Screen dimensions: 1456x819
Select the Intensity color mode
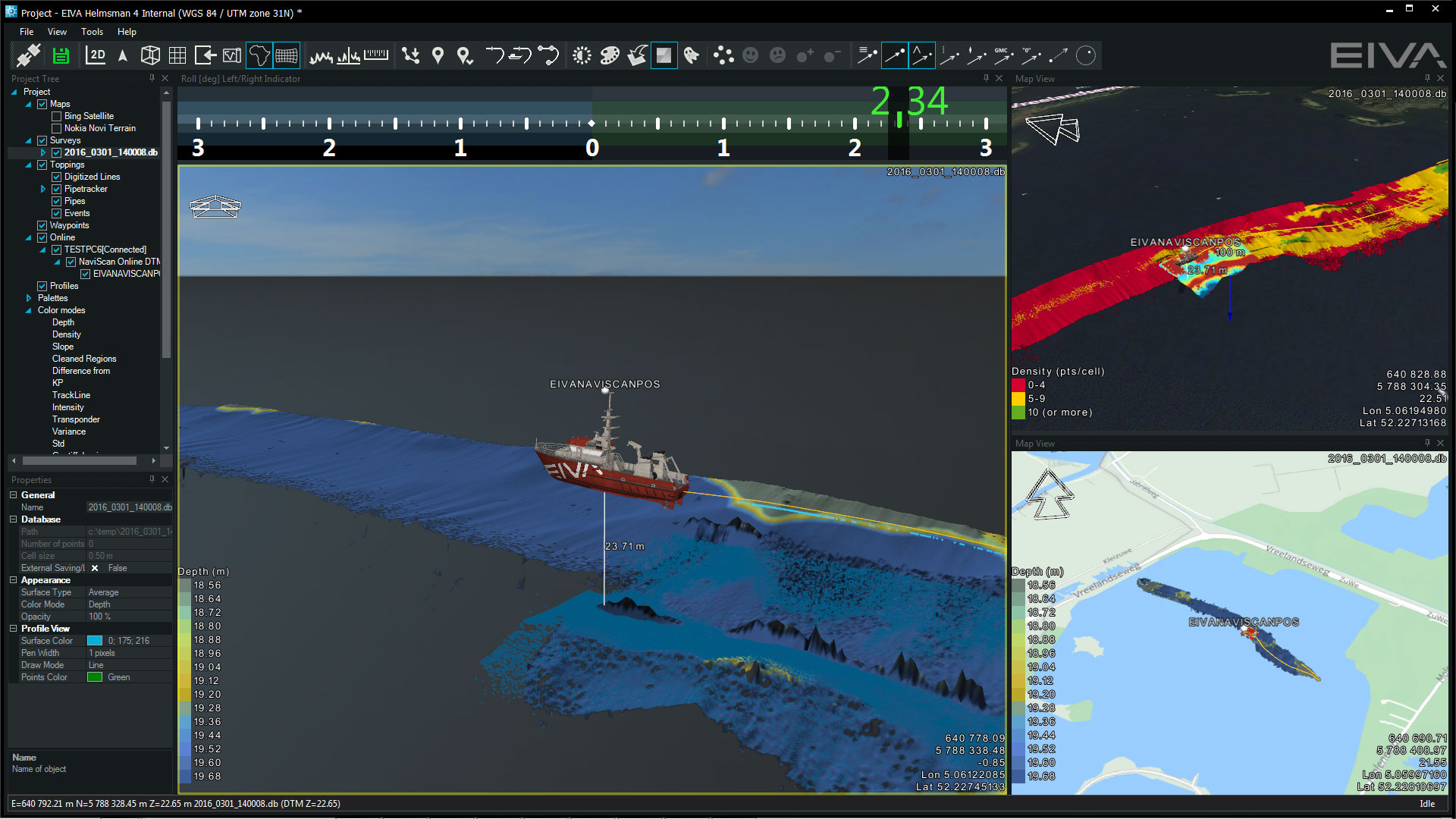point(67,407)
